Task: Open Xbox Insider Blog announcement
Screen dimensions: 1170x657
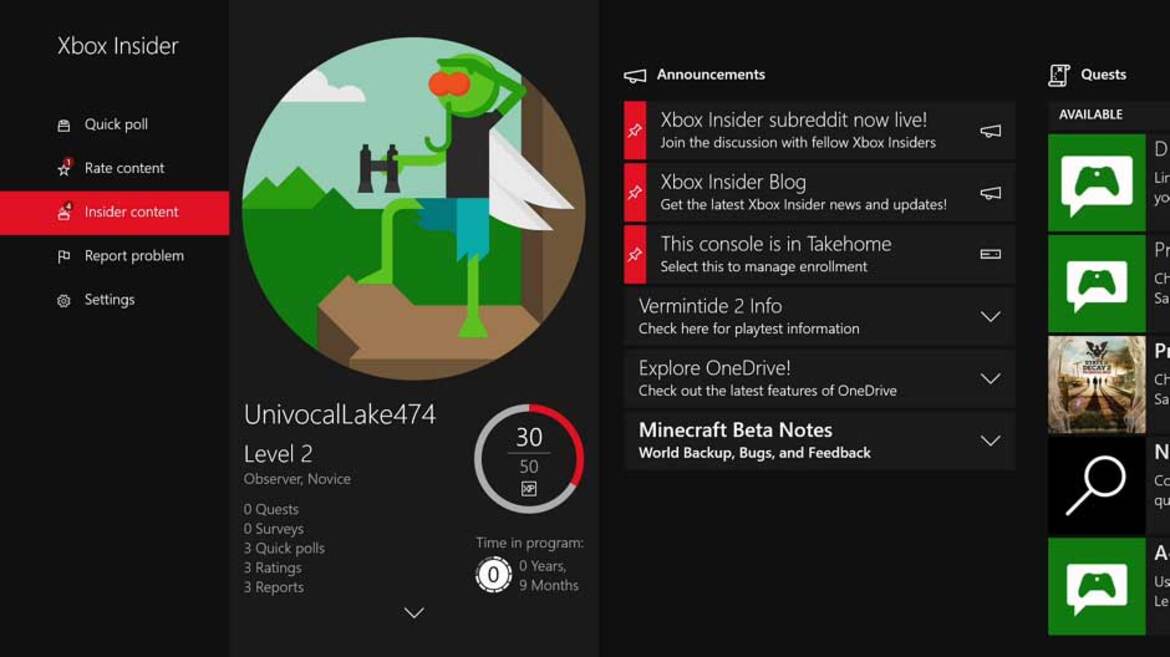Action: (x=819, y=193)
